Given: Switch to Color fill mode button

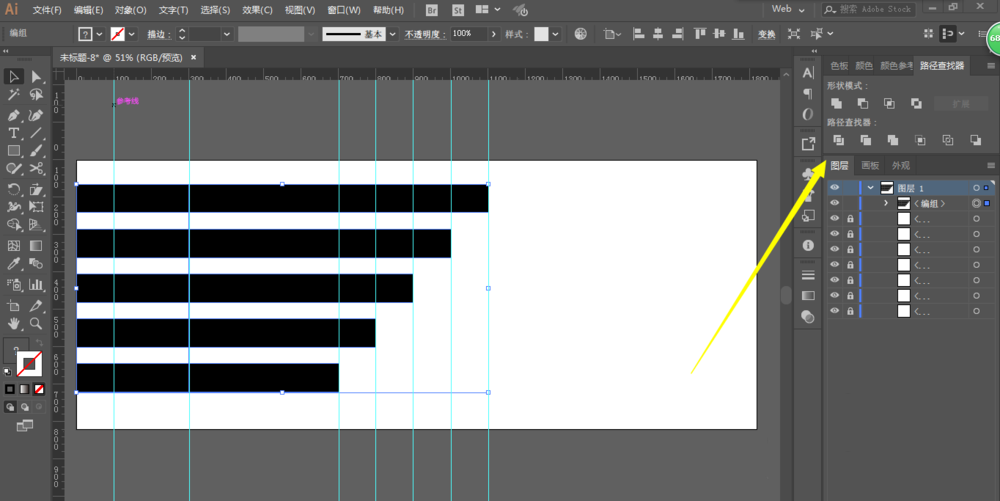Looking at the screenshot, I should (10, 389).
